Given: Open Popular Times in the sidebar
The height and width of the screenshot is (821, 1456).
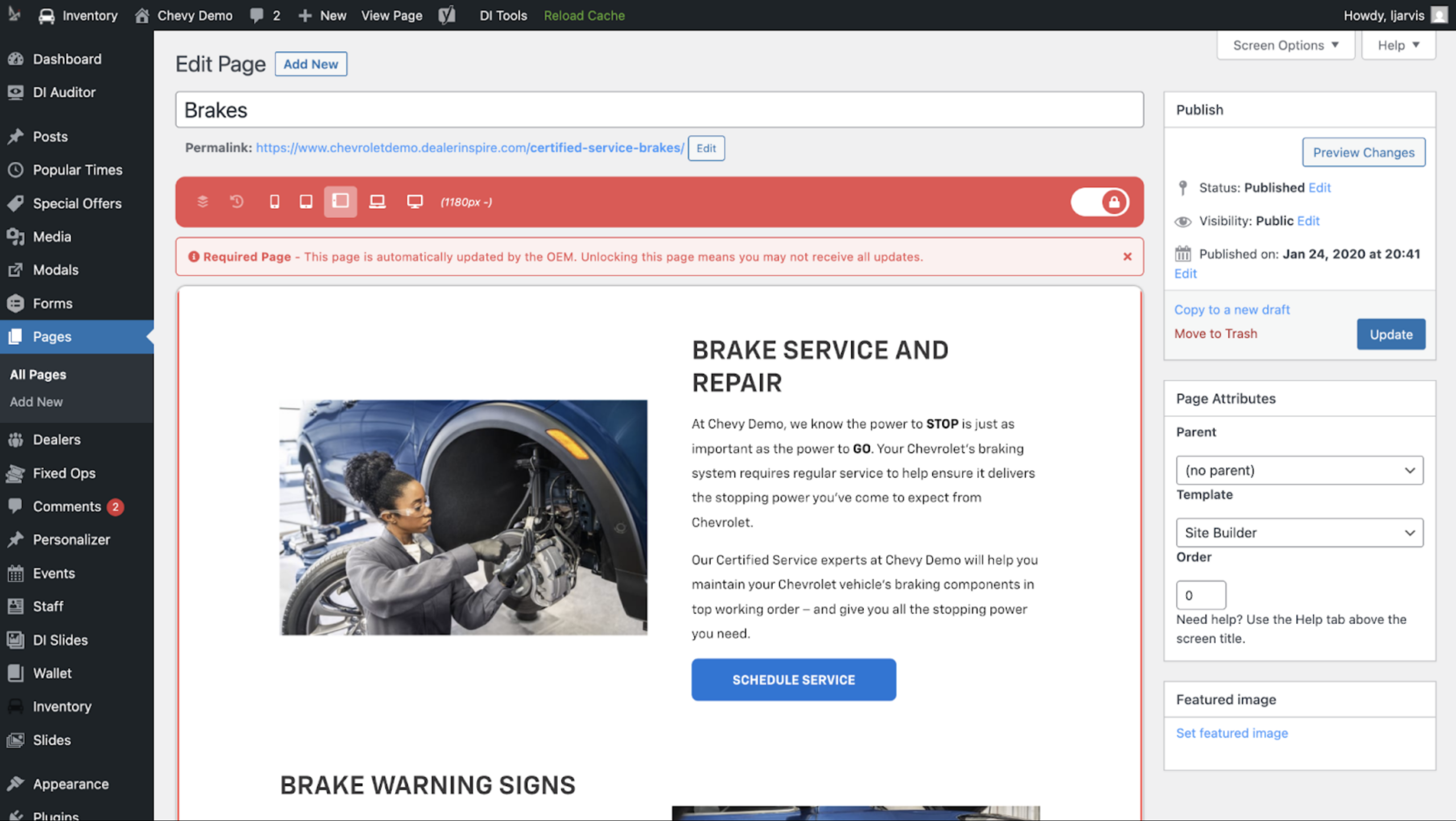Looking at the screenshot, I should (77, 170).
